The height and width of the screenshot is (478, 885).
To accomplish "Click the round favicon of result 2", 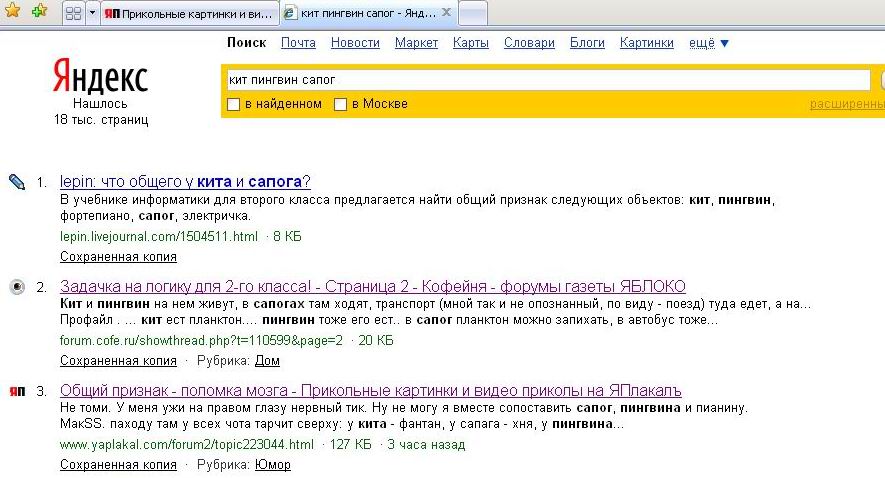I will click(17, 287).
